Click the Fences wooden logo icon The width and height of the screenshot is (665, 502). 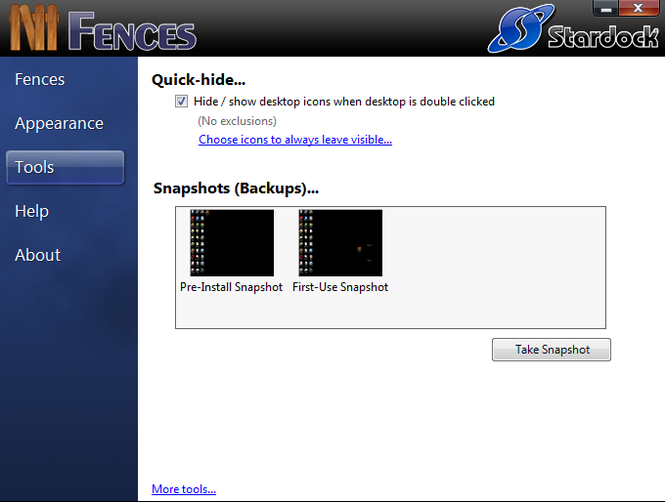pos(34,28)
